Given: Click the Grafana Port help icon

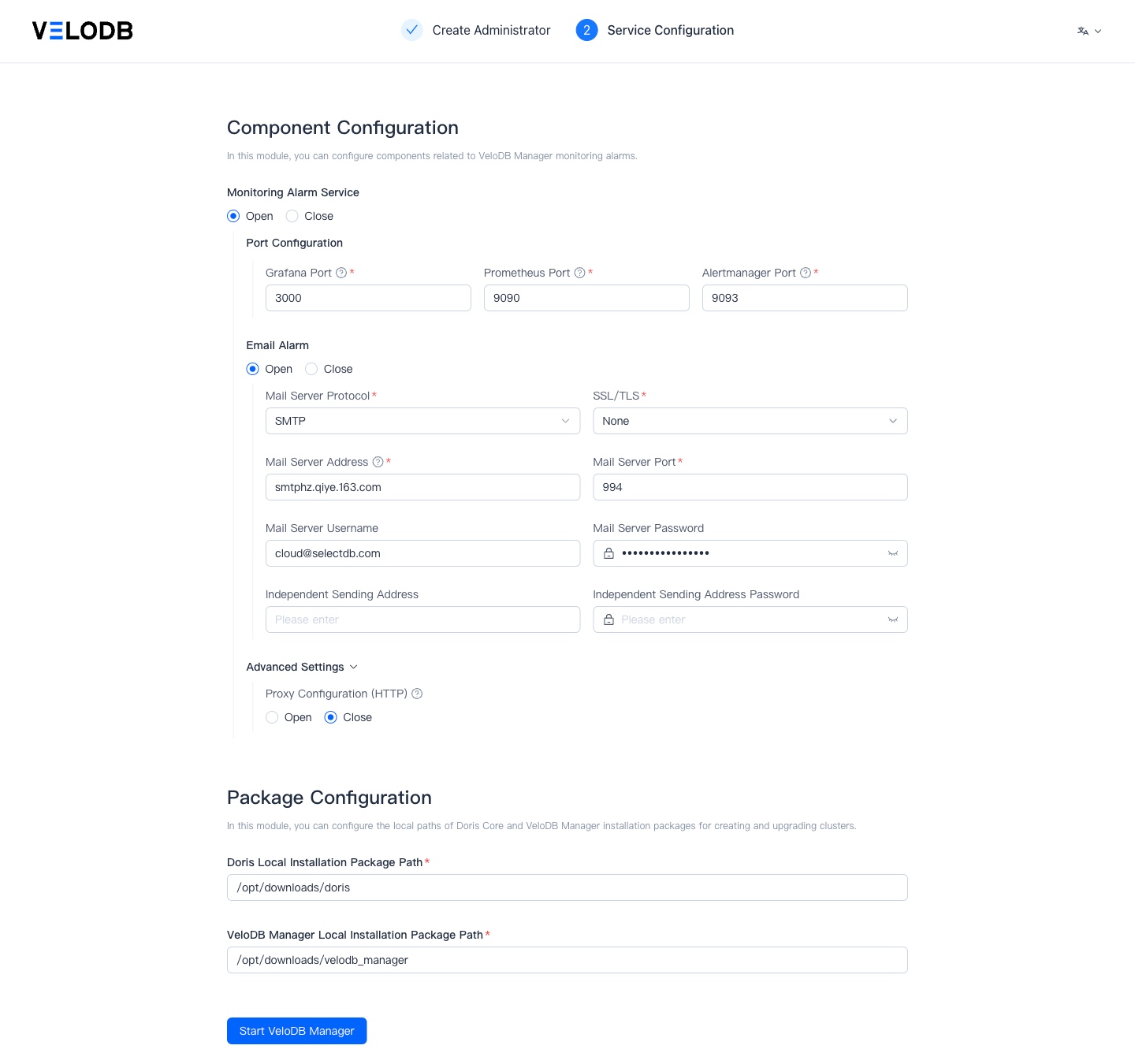Looking at the screenshot, I should tap(341, 273).
